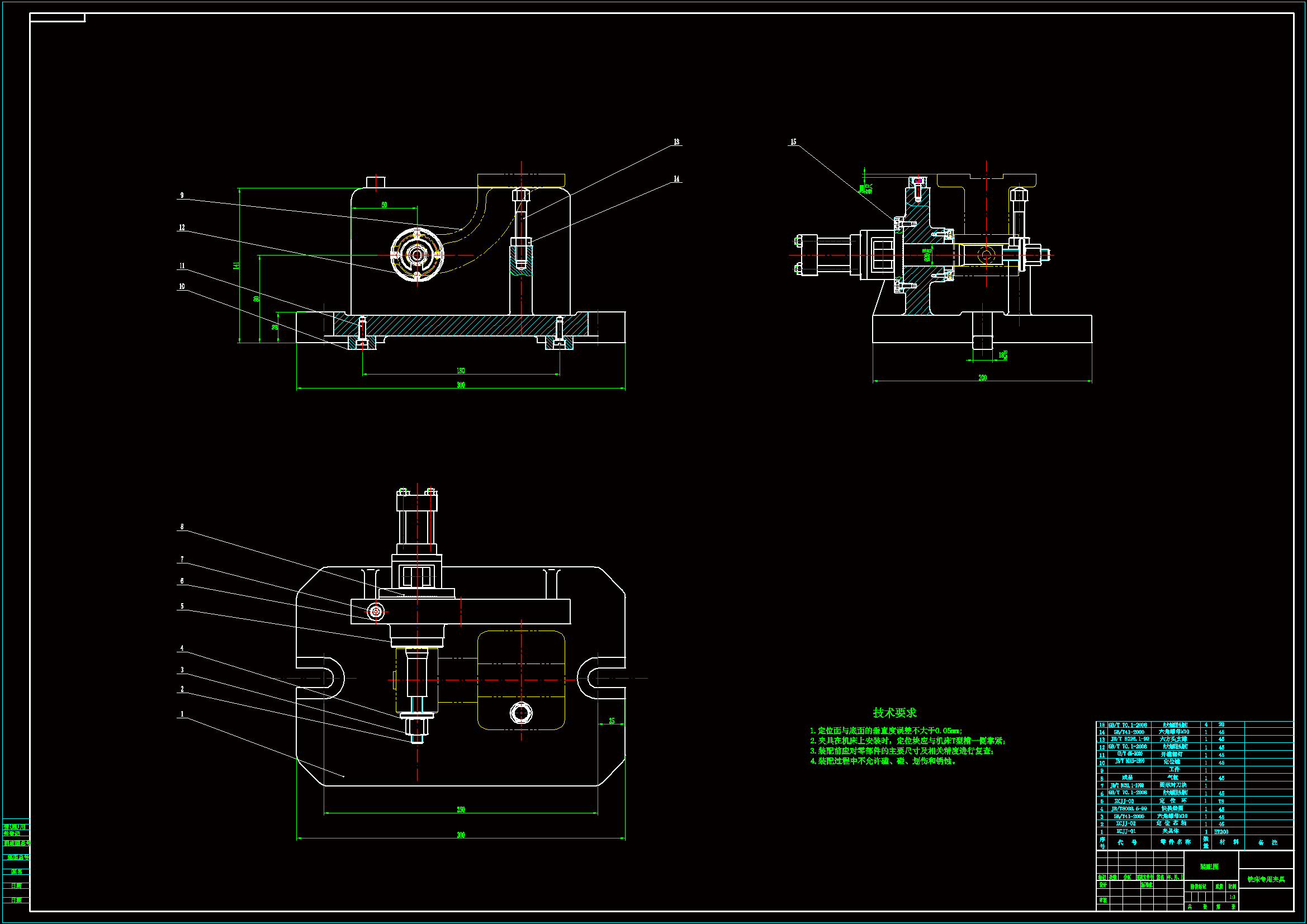The height and width of the screenshot is (924, 1307).
Task: Click balloon number 1 near the base plate
Action: (x=182, y=714)
